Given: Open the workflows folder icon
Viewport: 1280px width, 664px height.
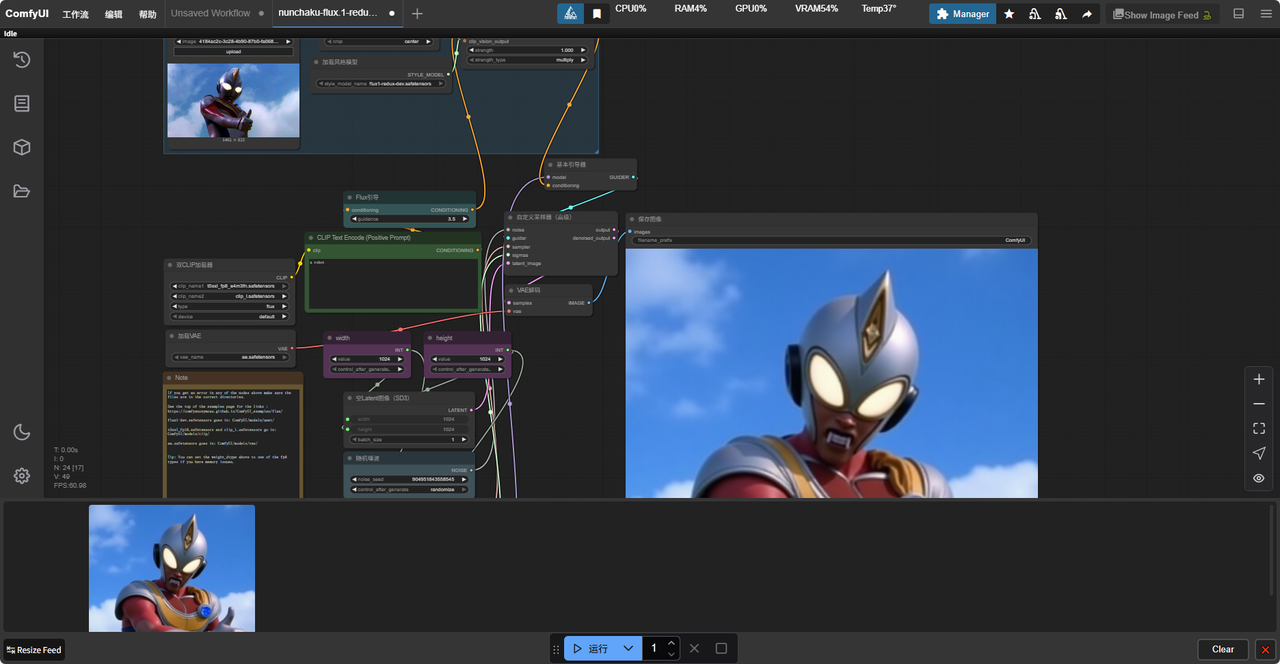Looking at the screenshot, I should 21,191.
